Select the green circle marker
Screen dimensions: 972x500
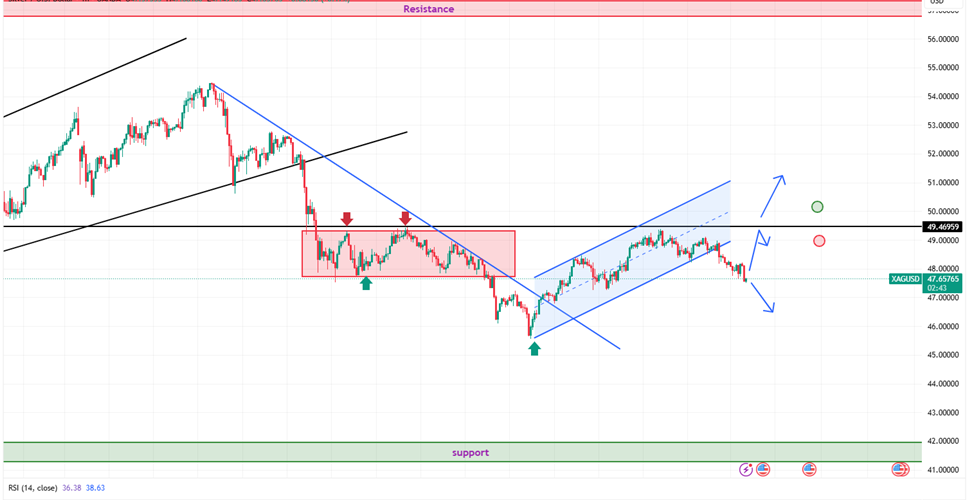click(x=818, y=207)
